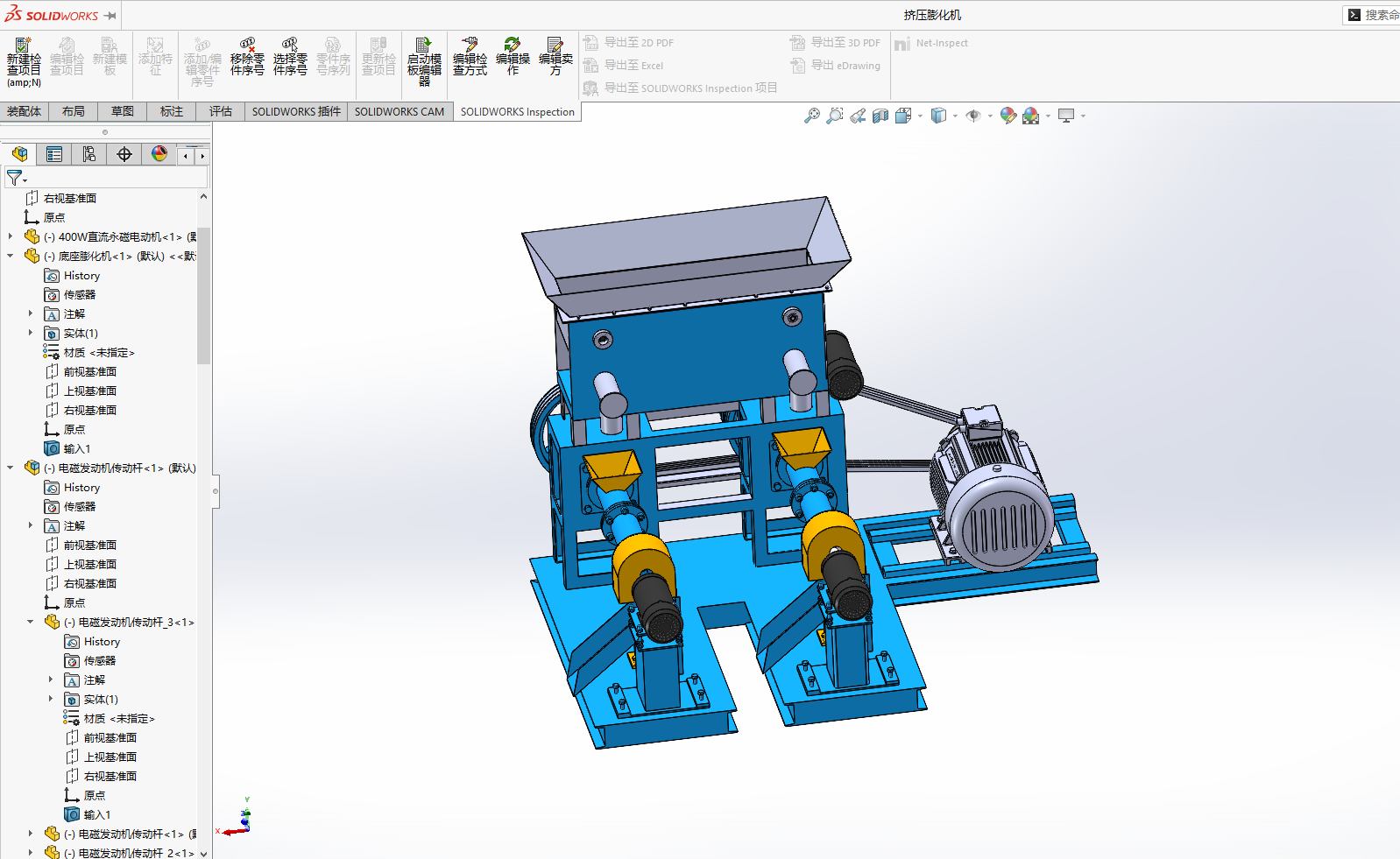Click the panel collapse handle beside tree

coord(216,491)
